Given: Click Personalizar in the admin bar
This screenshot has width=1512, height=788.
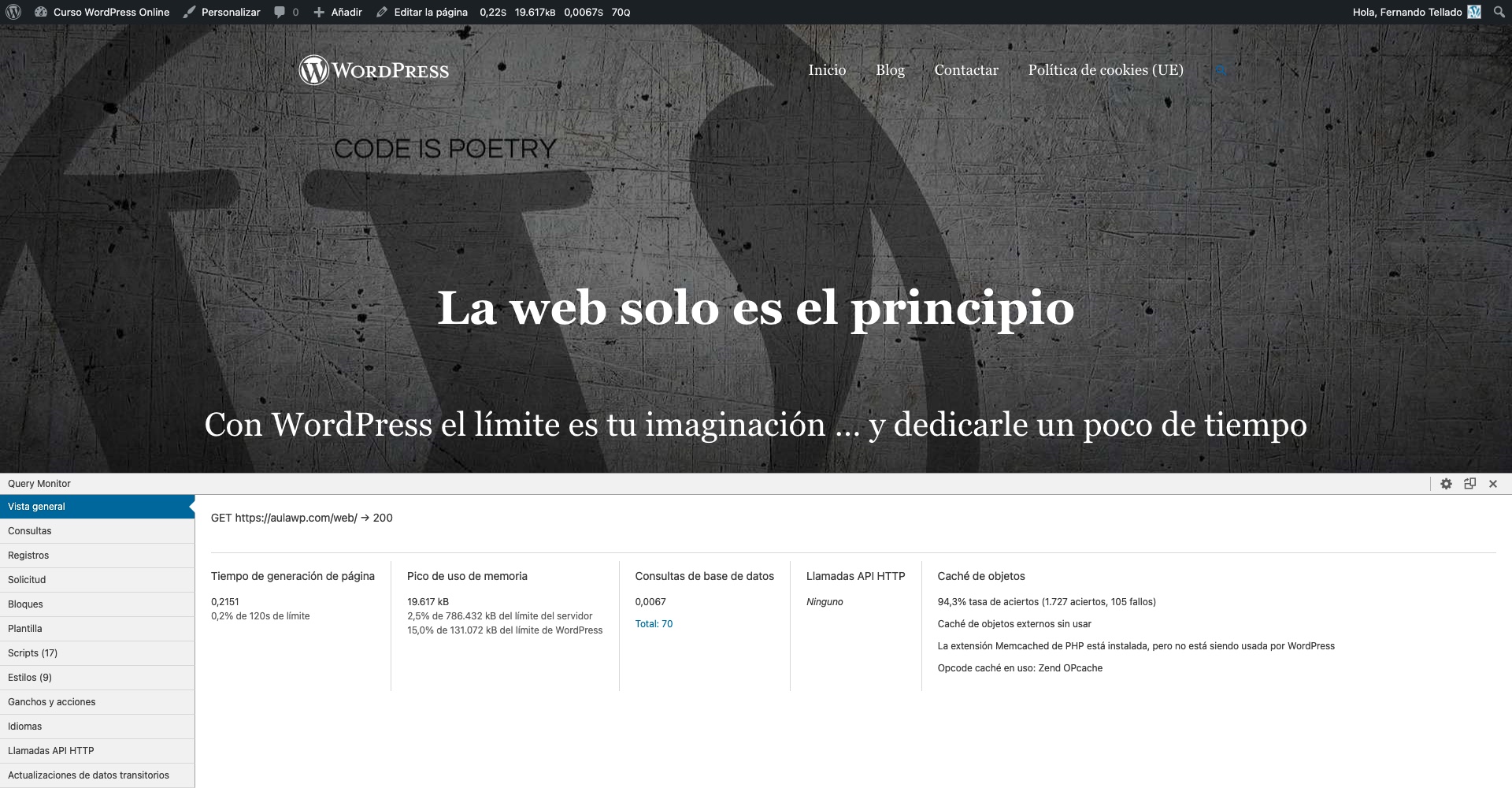Looking at the screenshot, I should click(222, 12).
